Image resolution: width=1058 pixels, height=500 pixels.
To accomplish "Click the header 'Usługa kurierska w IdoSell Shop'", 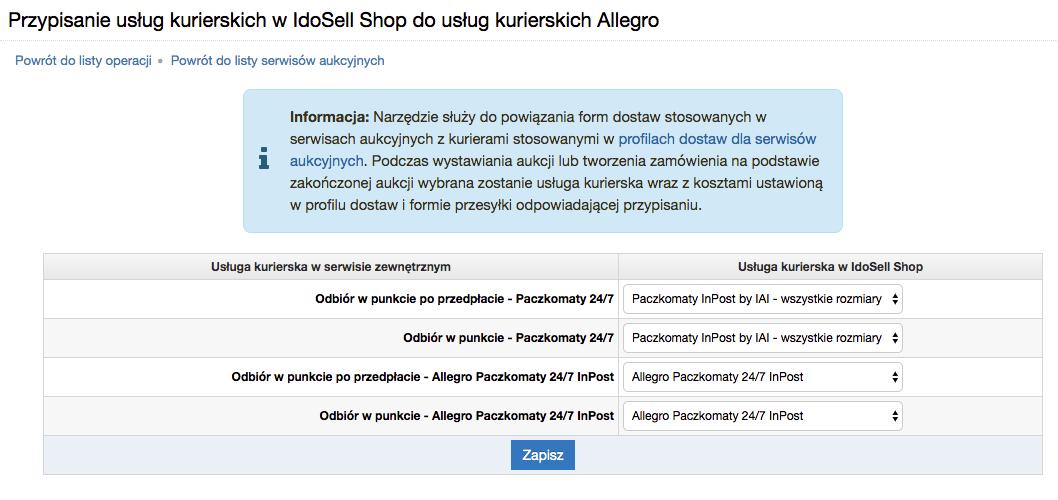I will 831,267.
